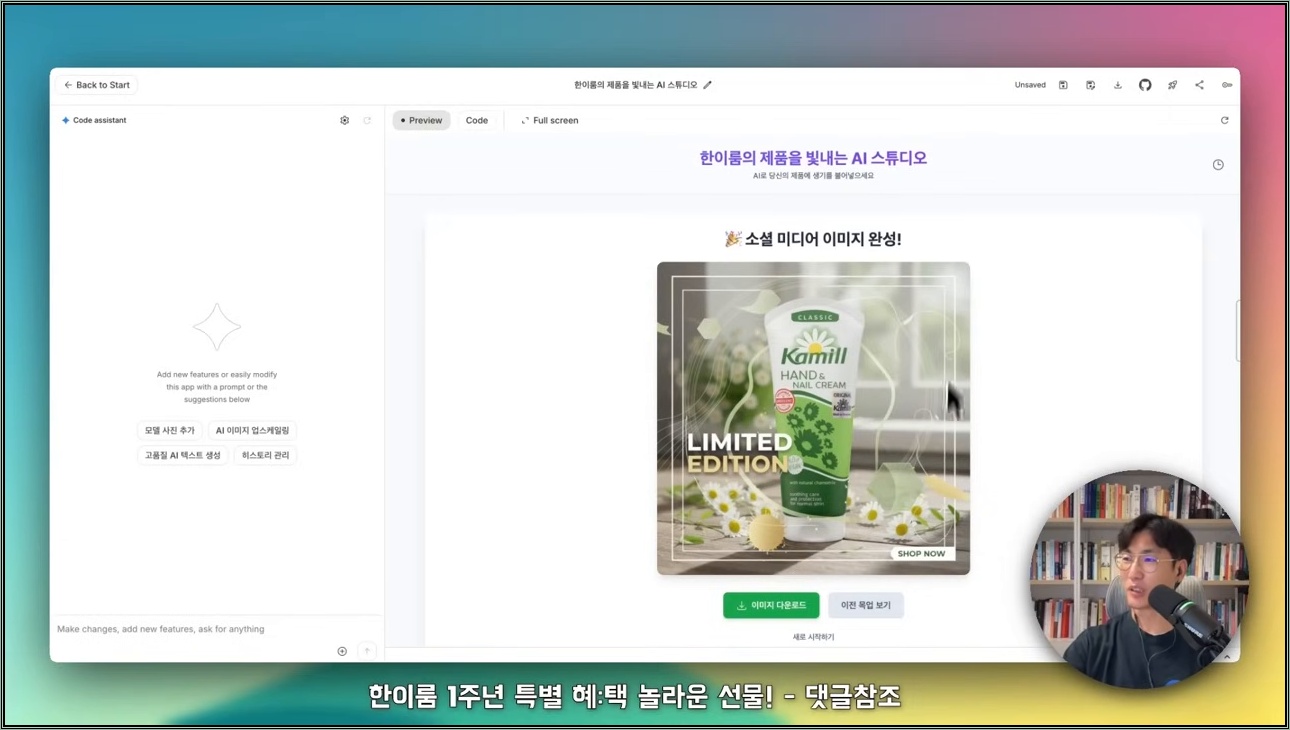
Task: Select the 고품질 AI 텍스트 생성 suggestion
Action: tap(183, 455)
